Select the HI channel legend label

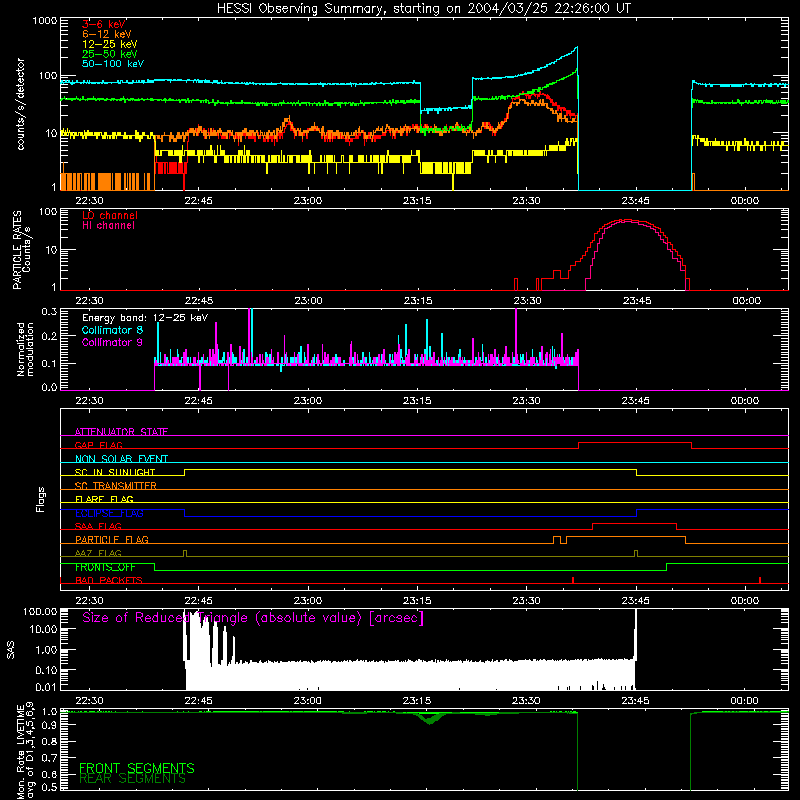[x=108, y=226]
